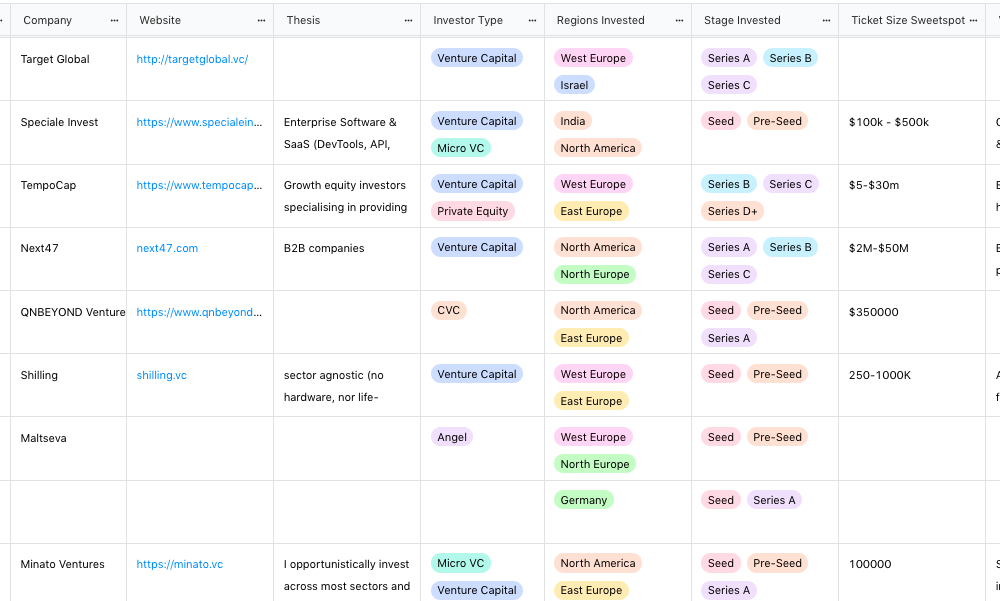Open the Thesis column options ellipsis

408,20
